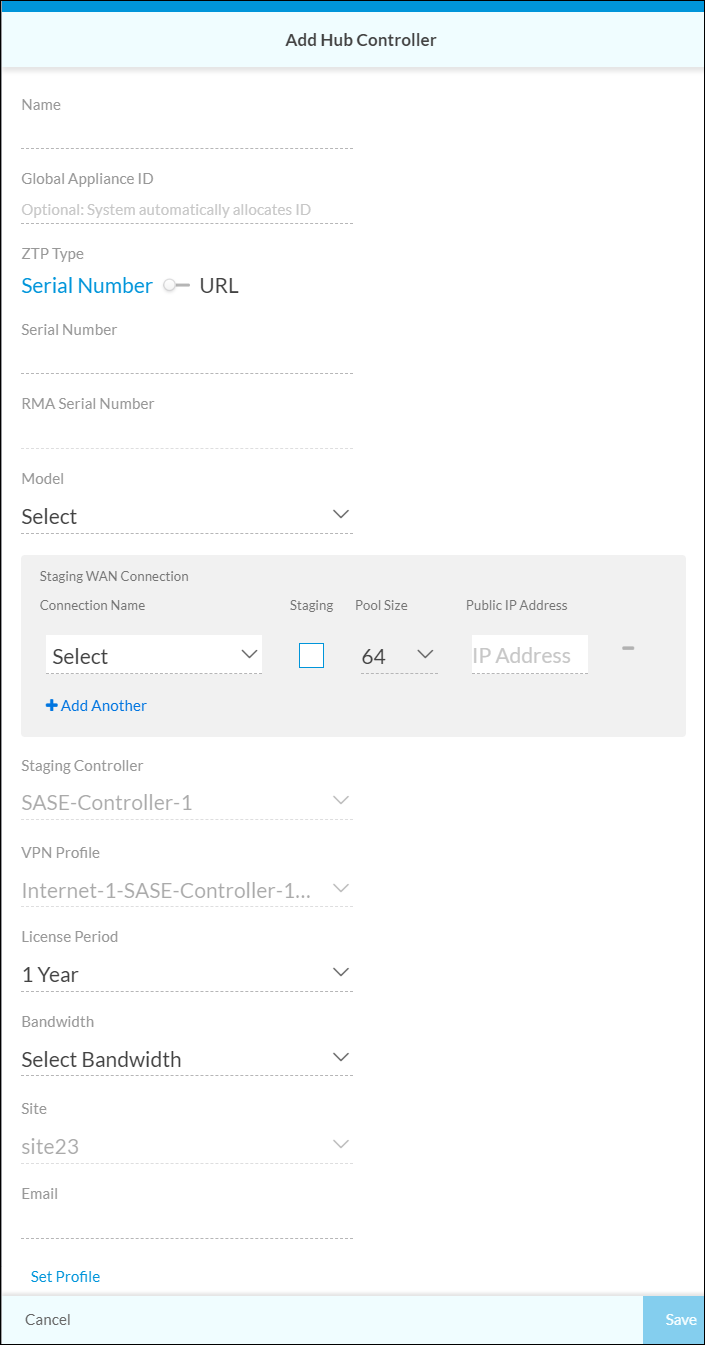Open the Connection Name select dropdown
The image size is (705, 1345).
click(153, 654)
